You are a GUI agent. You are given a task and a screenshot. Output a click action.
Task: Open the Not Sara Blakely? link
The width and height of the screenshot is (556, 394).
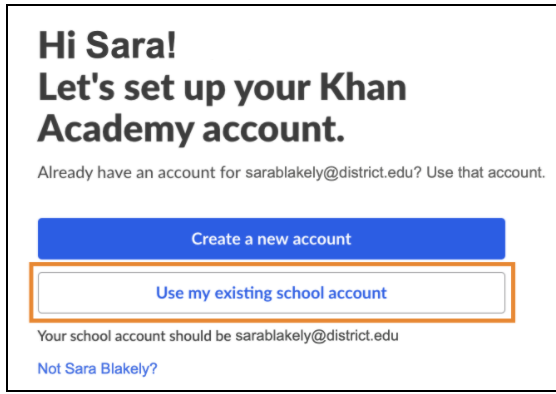[97, 369]
